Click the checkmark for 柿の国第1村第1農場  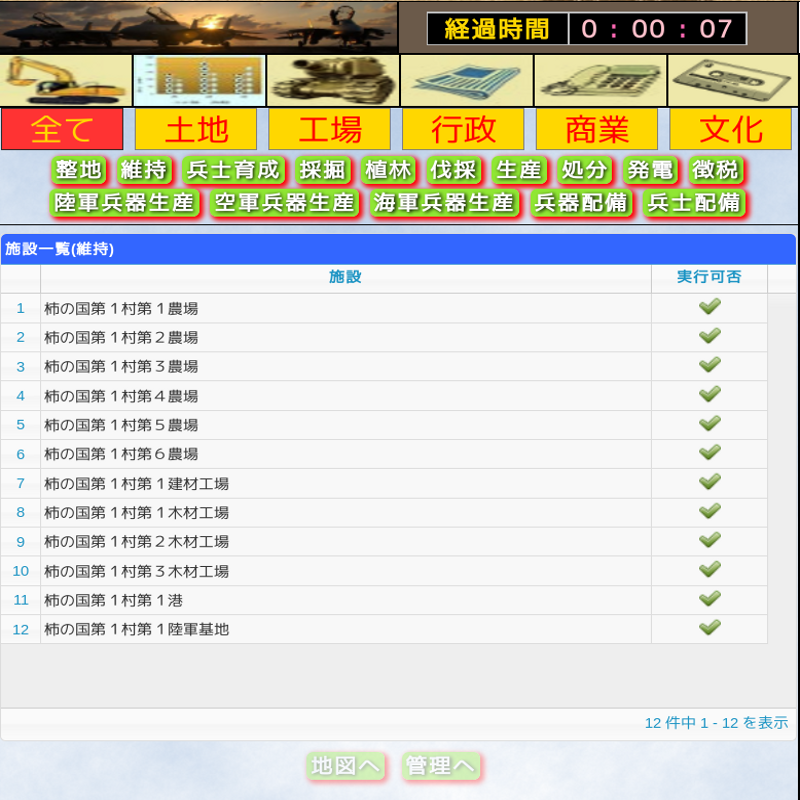tap(709, 307)
